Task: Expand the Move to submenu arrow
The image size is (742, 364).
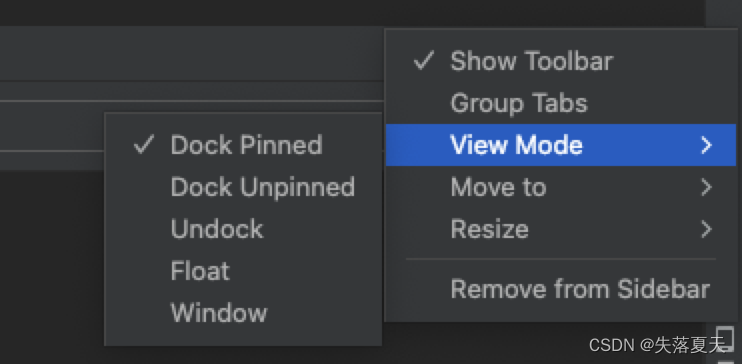Action: pos(706,187)
